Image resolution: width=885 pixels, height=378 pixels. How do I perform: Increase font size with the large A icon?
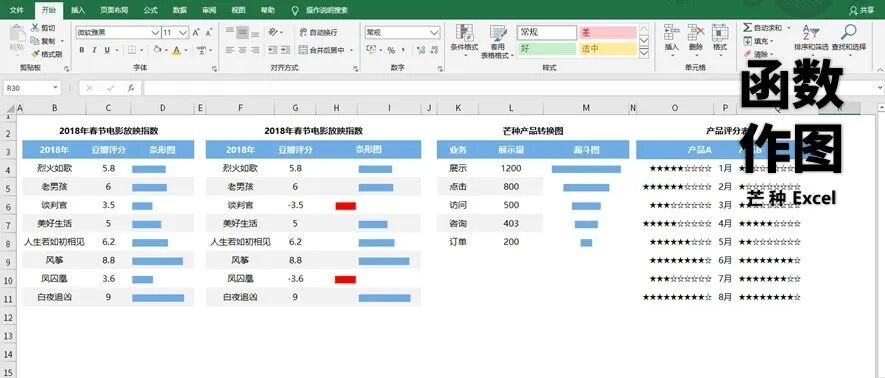pos(196,33)
